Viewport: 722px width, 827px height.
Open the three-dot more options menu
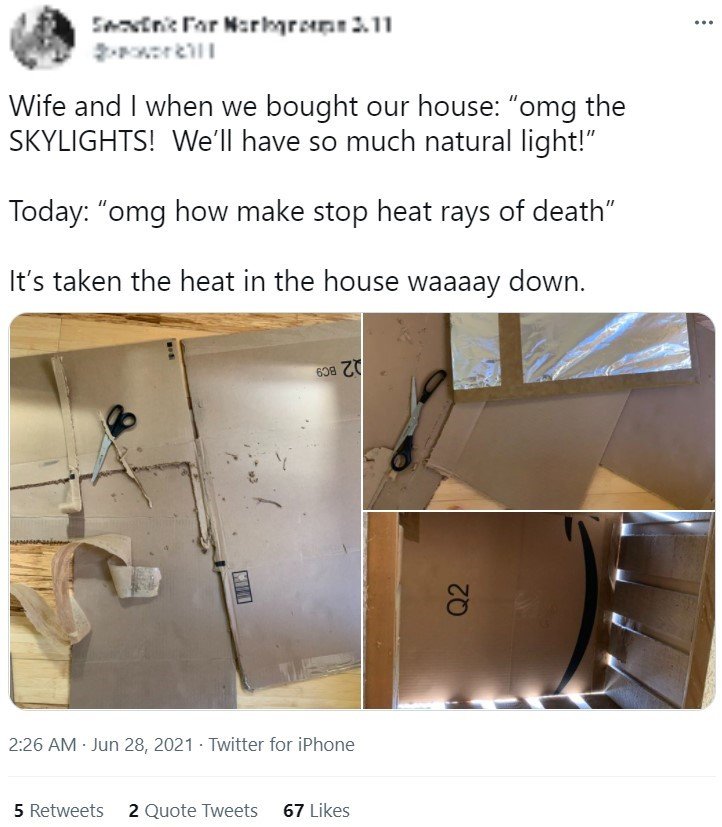(x=703, y=23)
